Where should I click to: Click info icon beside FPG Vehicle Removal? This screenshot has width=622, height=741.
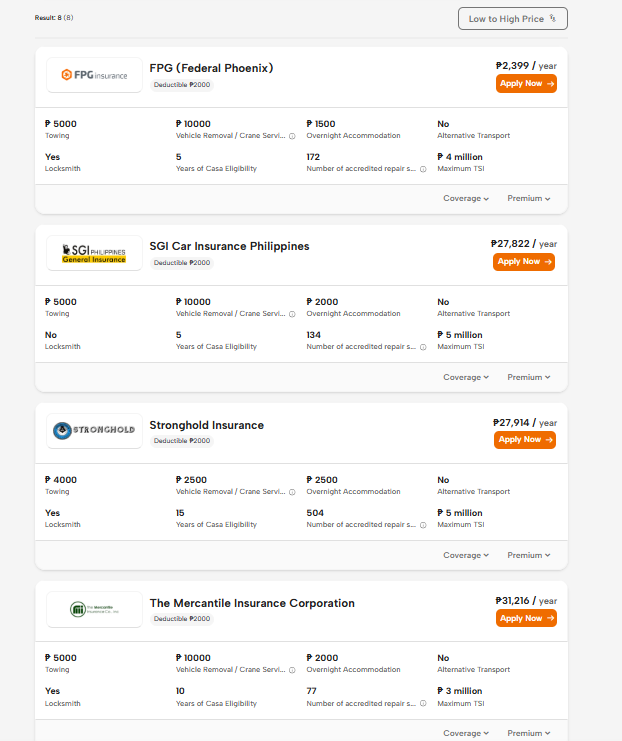tap(292, 136)
